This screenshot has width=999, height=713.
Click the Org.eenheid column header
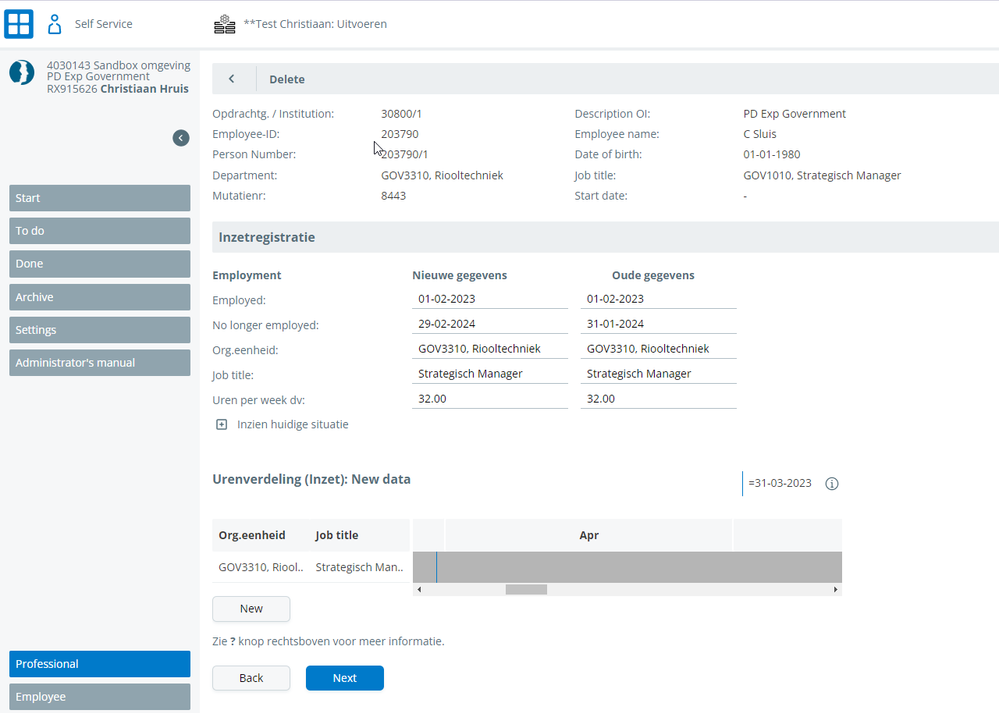(x=252, y=535)
